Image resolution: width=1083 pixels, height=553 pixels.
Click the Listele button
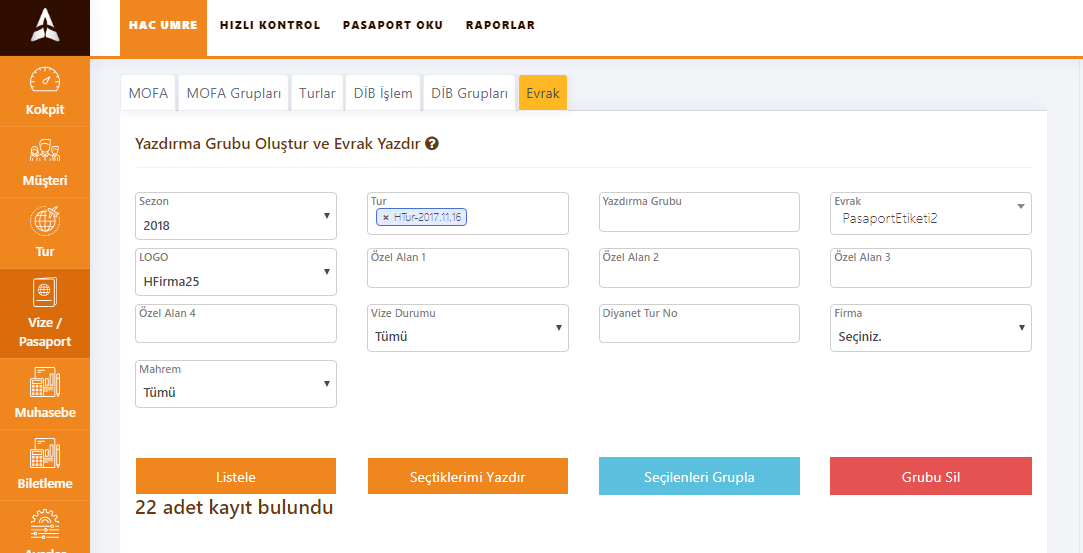tap(236, 476)
